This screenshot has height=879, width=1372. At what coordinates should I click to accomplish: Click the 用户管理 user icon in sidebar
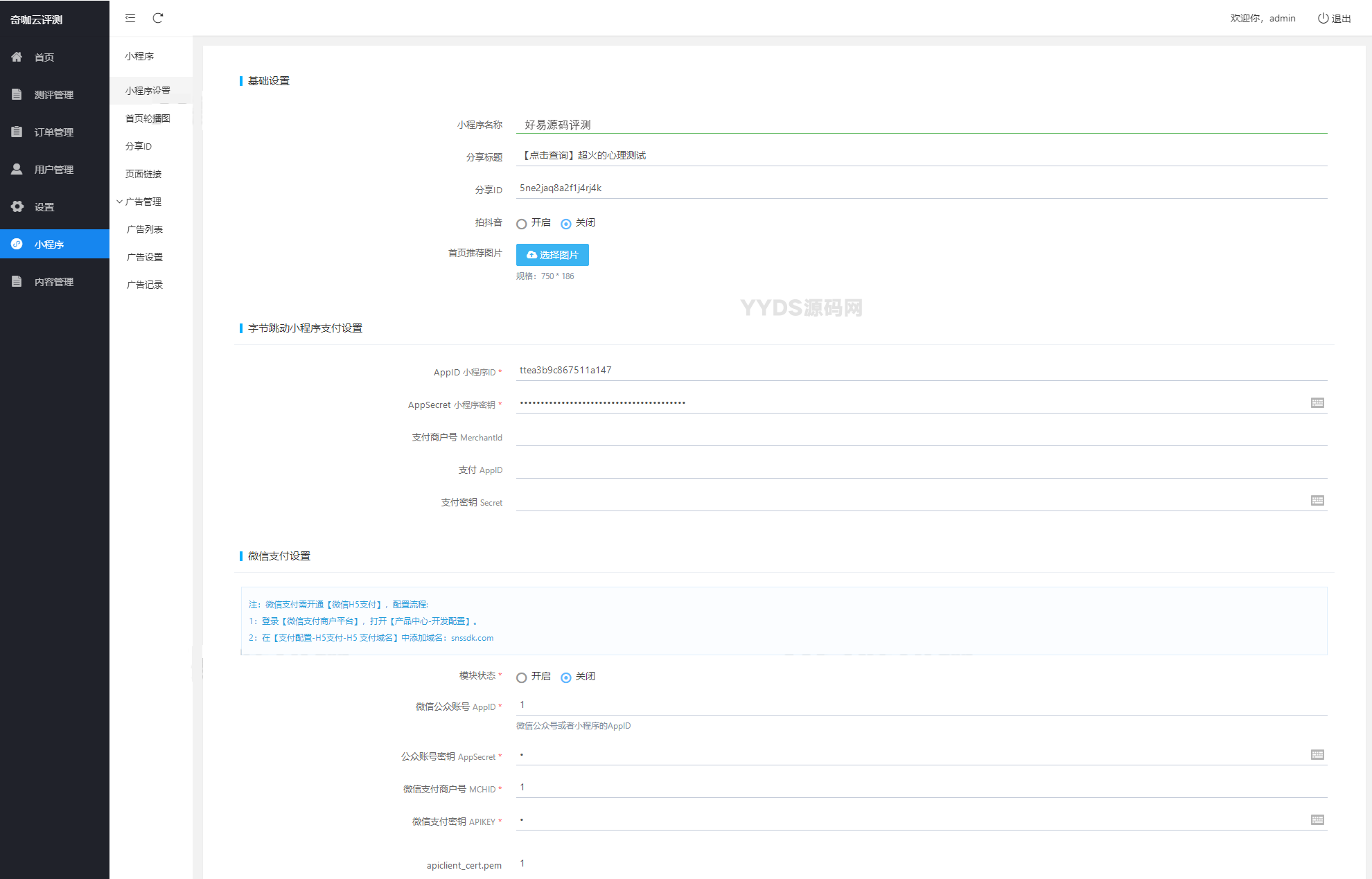[x=17, y=169]
